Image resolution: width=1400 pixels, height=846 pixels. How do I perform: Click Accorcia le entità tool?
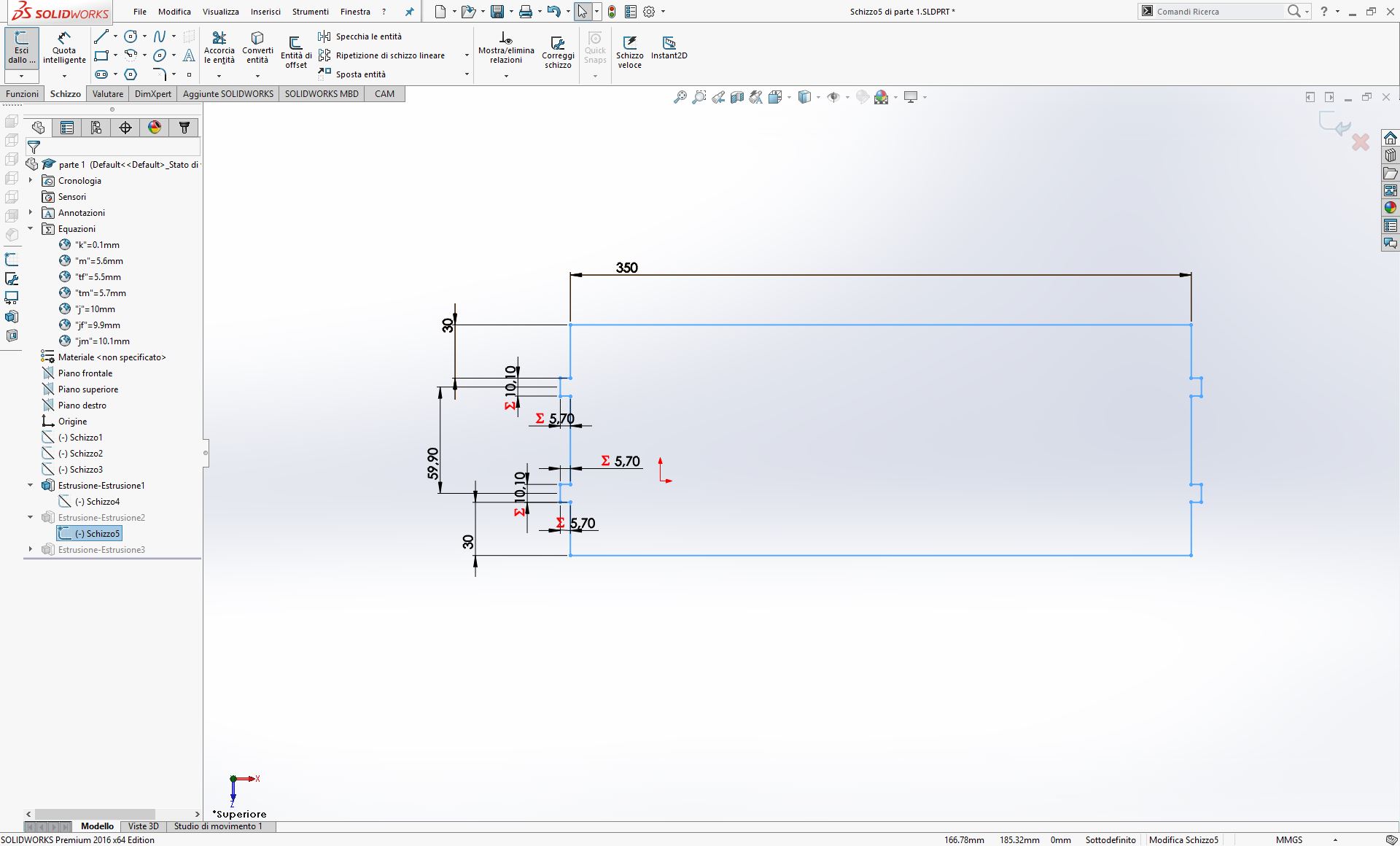pos(219,48)
